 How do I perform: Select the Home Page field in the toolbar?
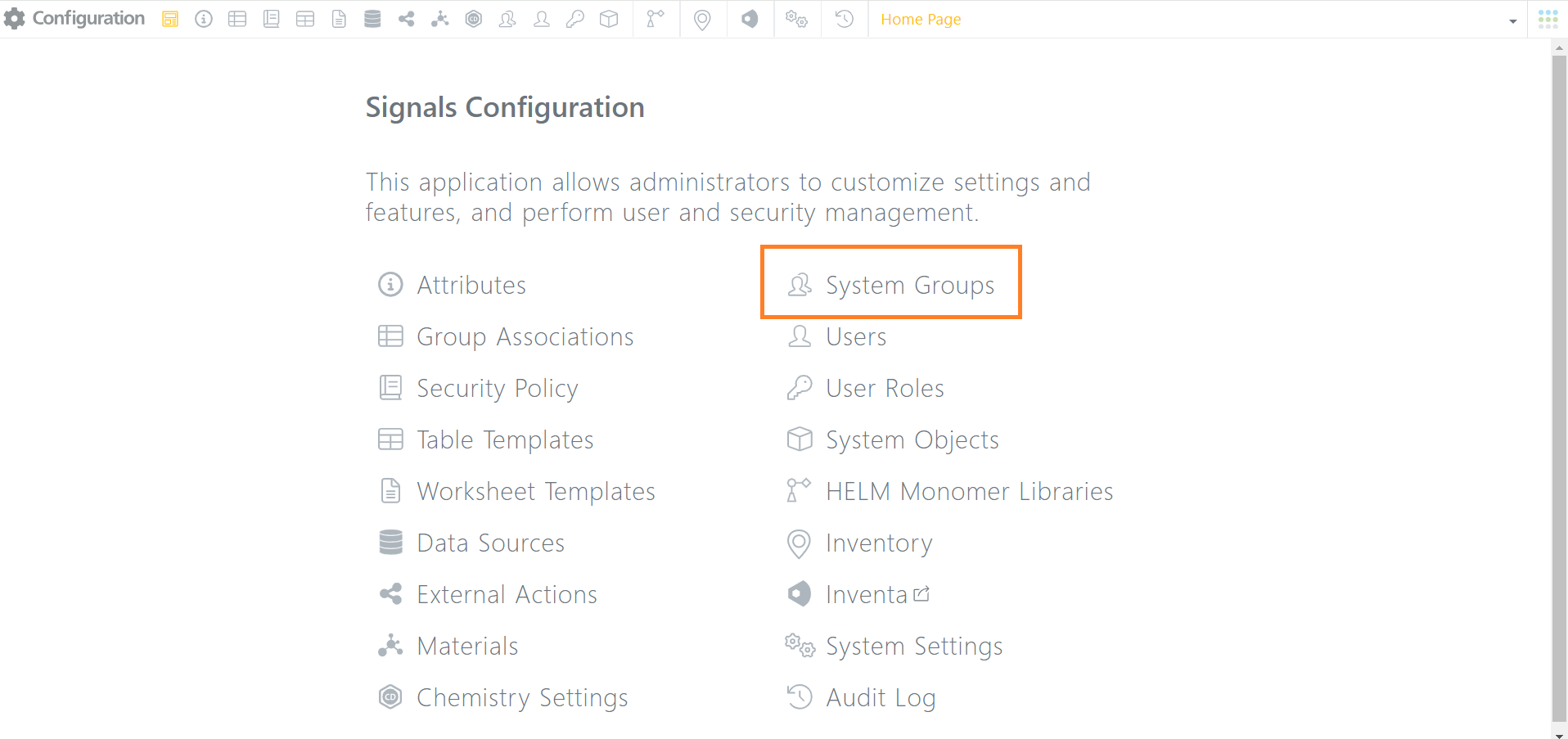pos(1197,19)
